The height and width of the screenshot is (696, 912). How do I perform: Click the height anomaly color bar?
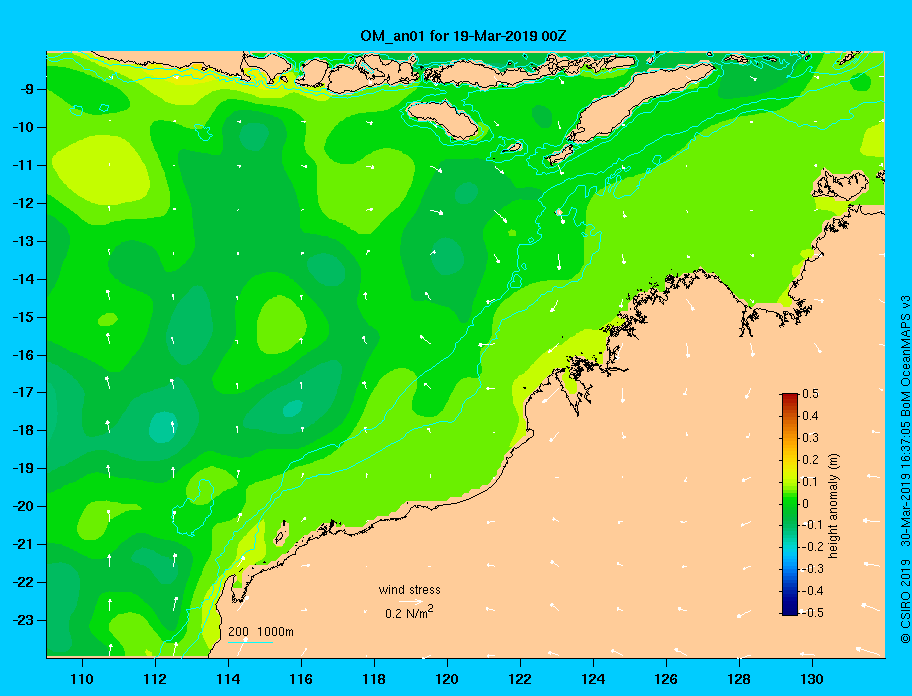point(790,504)
